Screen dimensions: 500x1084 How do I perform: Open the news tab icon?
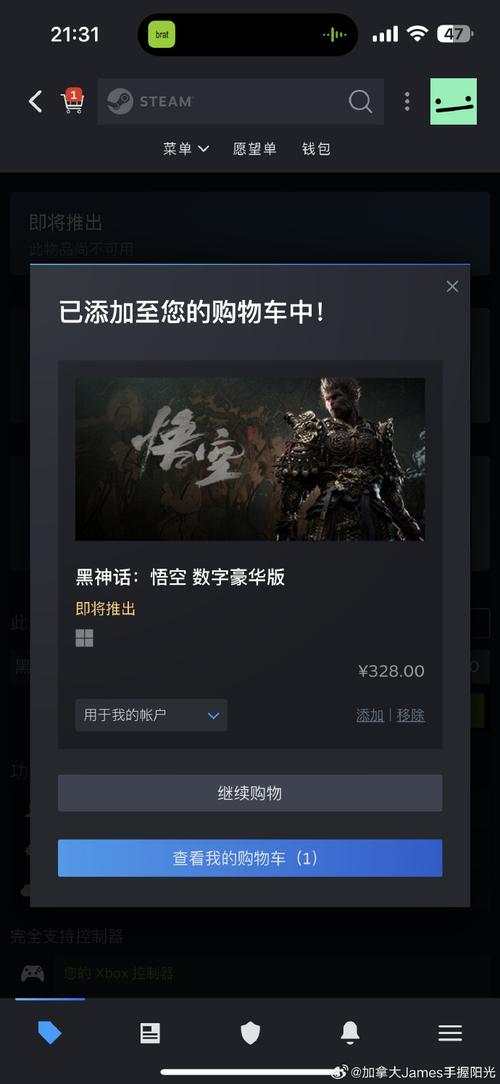(150, 1033)
